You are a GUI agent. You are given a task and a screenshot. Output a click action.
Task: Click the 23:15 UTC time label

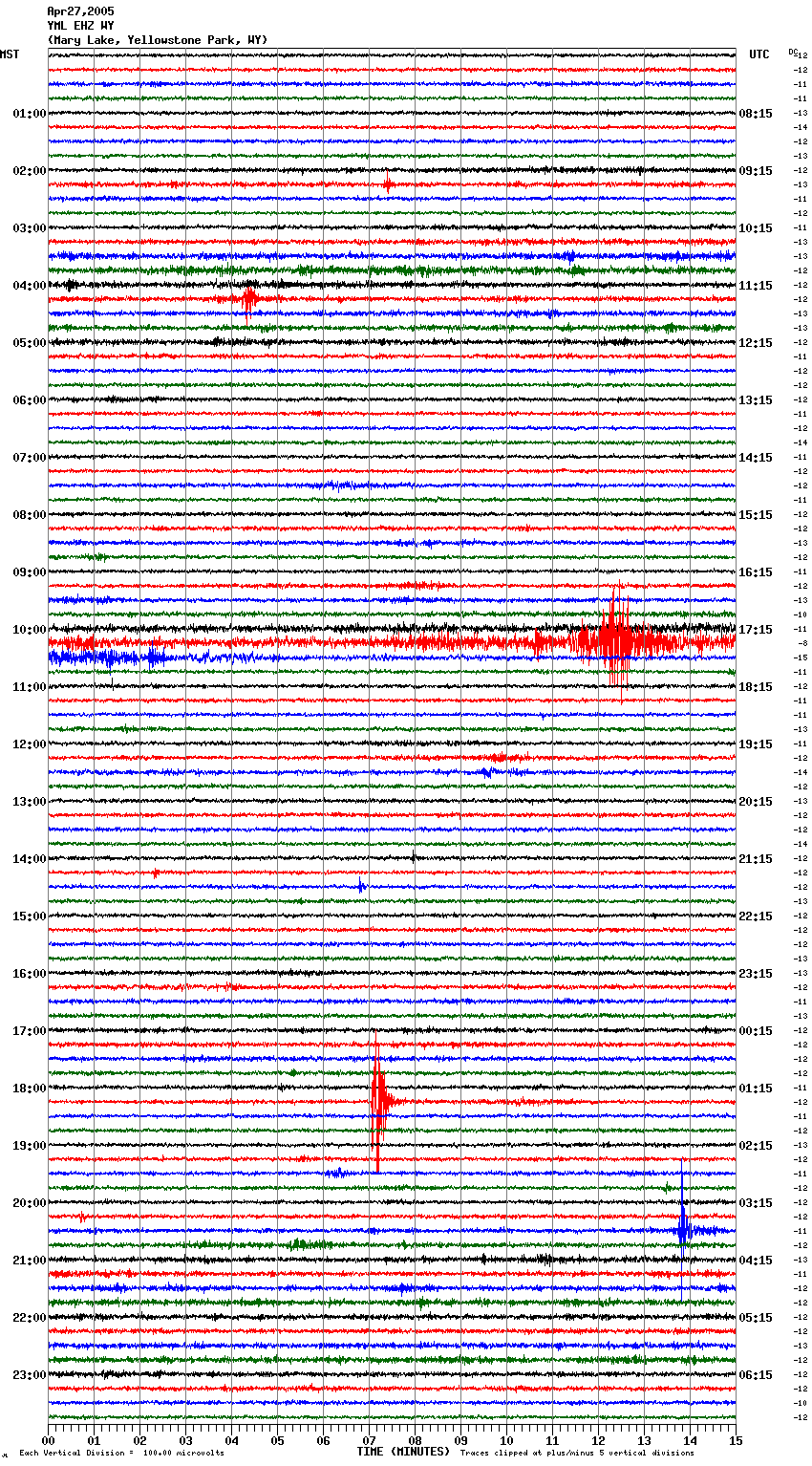756,974
